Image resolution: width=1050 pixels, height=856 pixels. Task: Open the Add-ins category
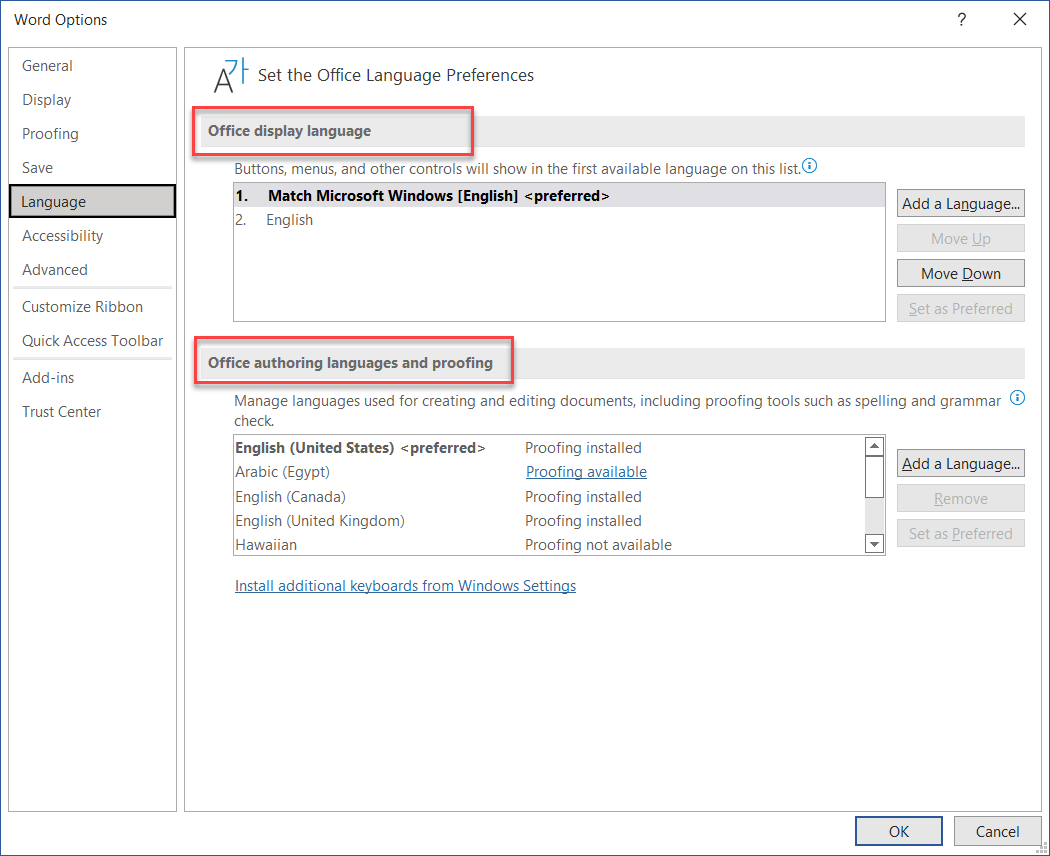tap(92, 378)
